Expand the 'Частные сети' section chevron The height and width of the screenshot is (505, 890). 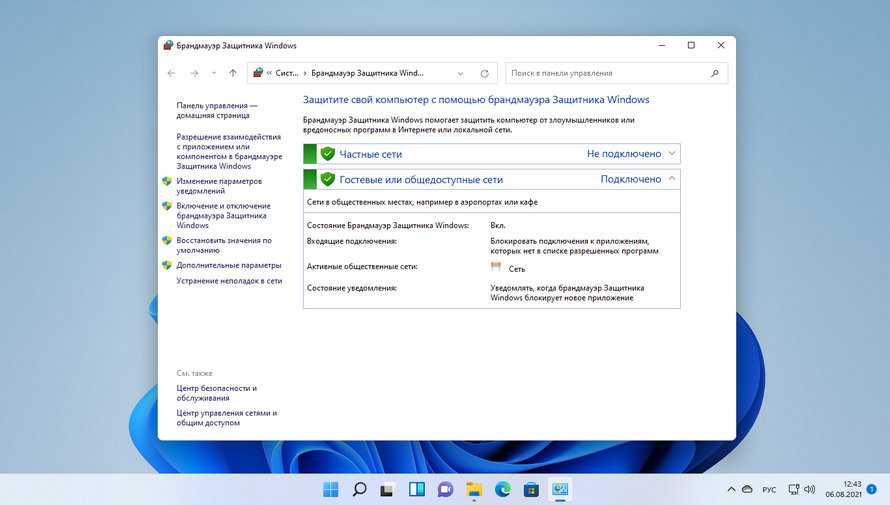pyautogui.click(x=672, y=153)
